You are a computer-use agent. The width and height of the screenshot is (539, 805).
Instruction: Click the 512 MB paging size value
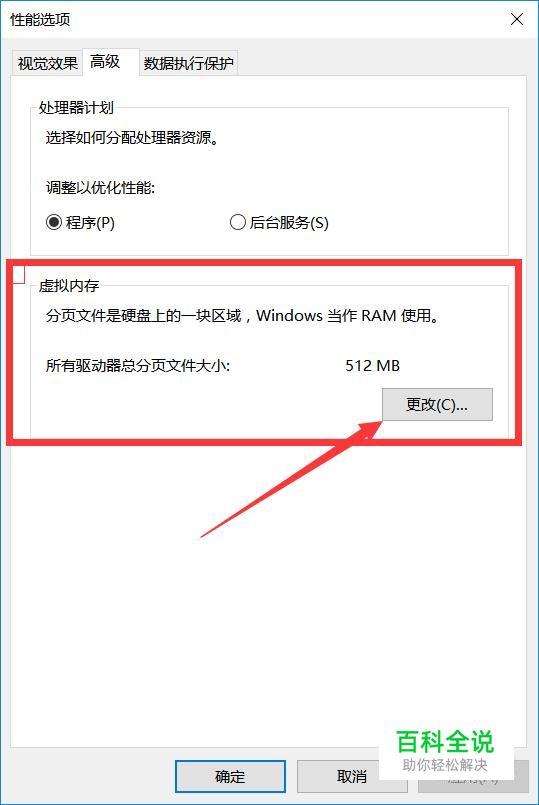coord(373,366)
